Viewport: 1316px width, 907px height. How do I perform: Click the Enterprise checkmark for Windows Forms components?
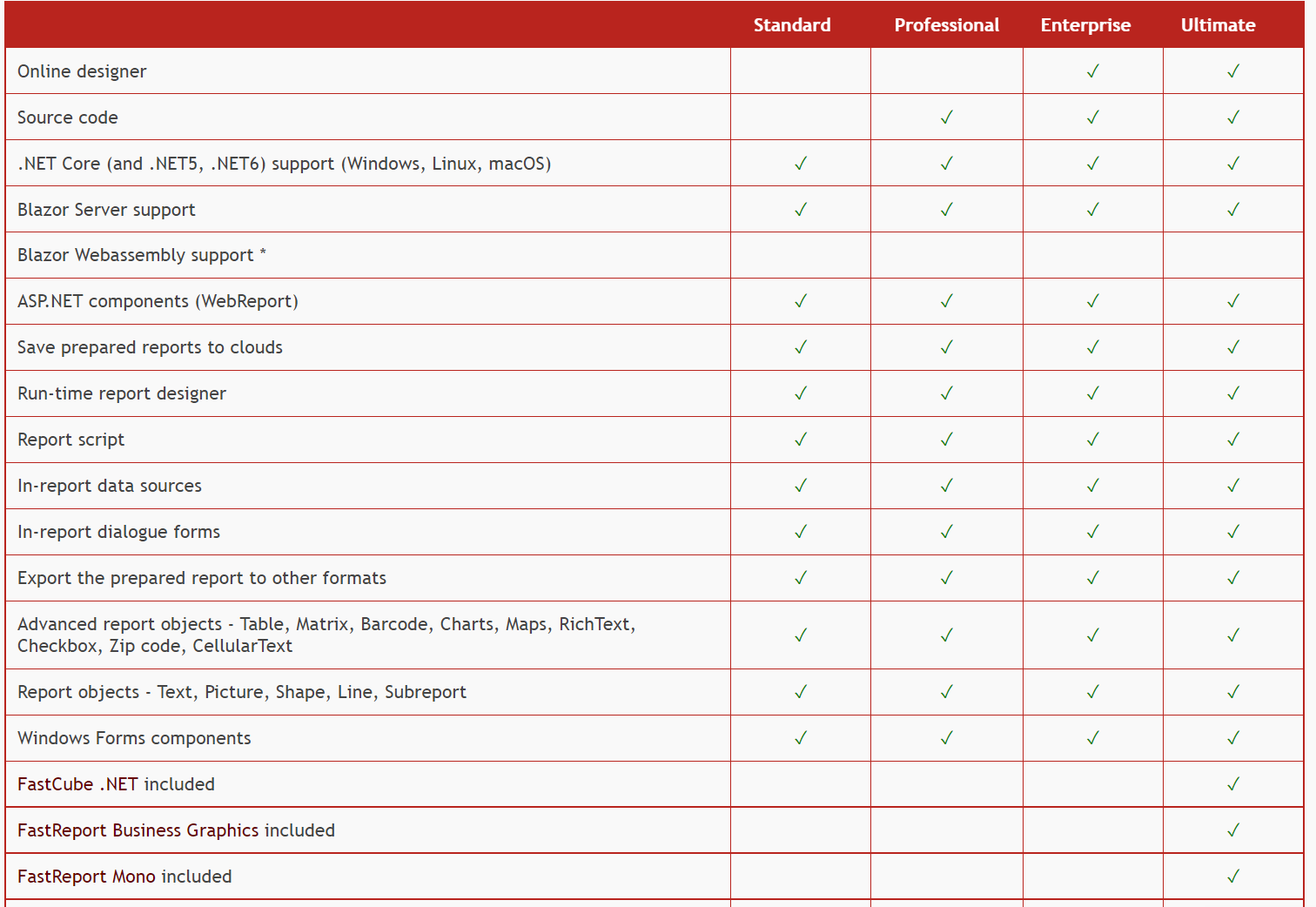point(1092,738)
